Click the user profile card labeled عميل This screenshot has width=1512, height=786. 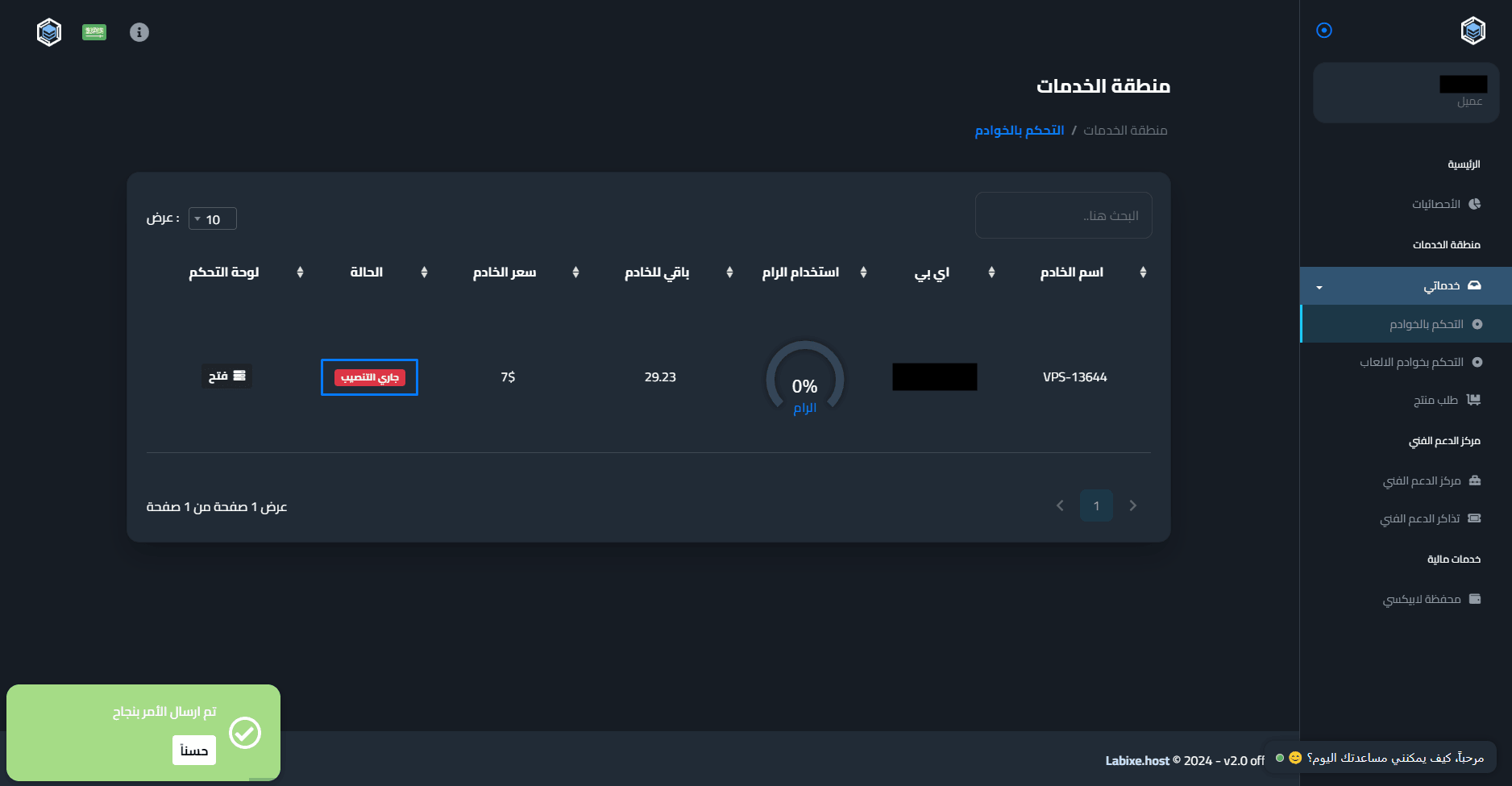tap(1406, 93)
